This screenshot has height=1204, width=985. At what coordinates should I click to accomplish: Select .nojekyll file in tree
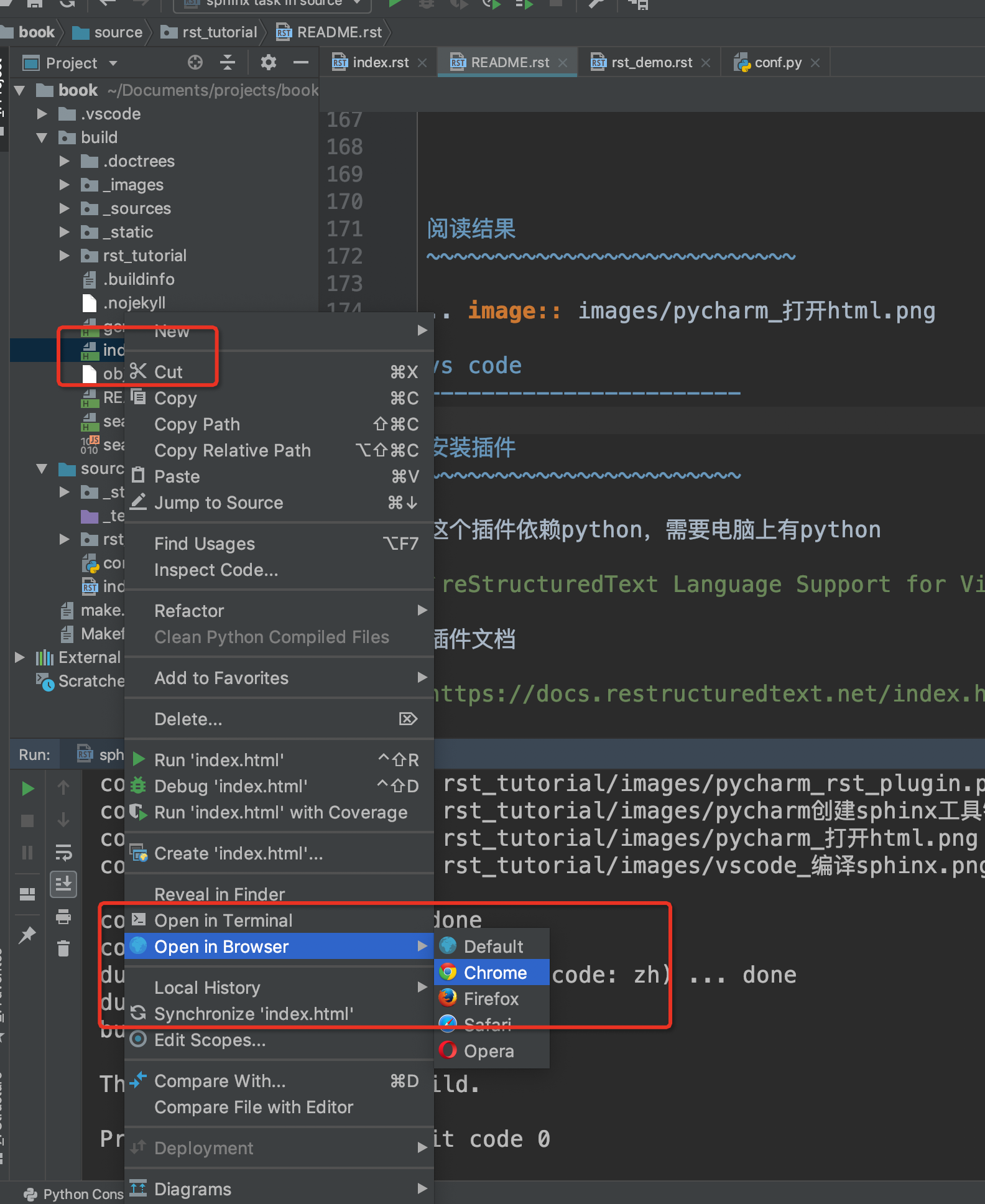coord(124,303)
